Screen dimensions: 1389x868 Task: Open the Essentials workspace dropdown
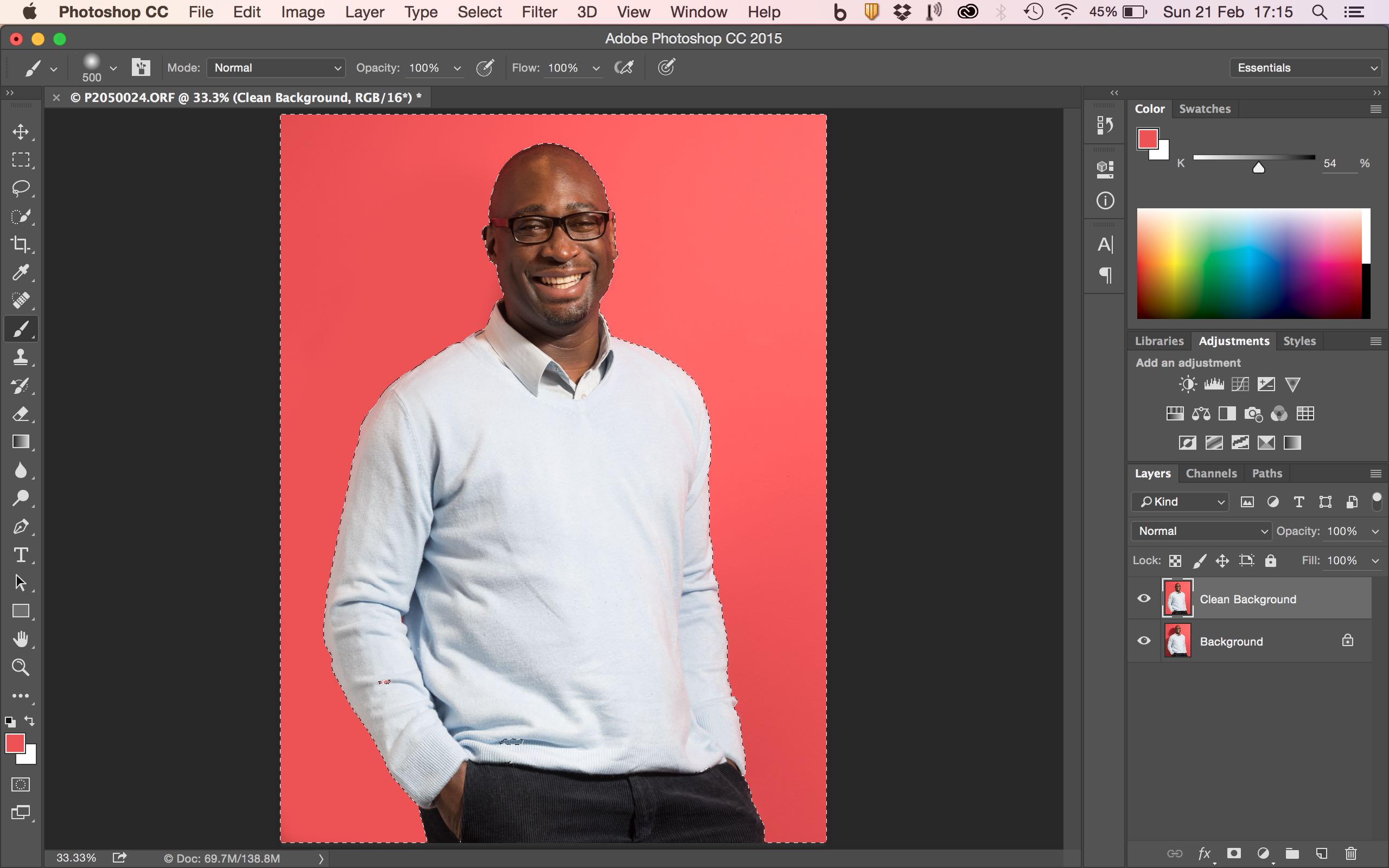[x=1305, y=68]
